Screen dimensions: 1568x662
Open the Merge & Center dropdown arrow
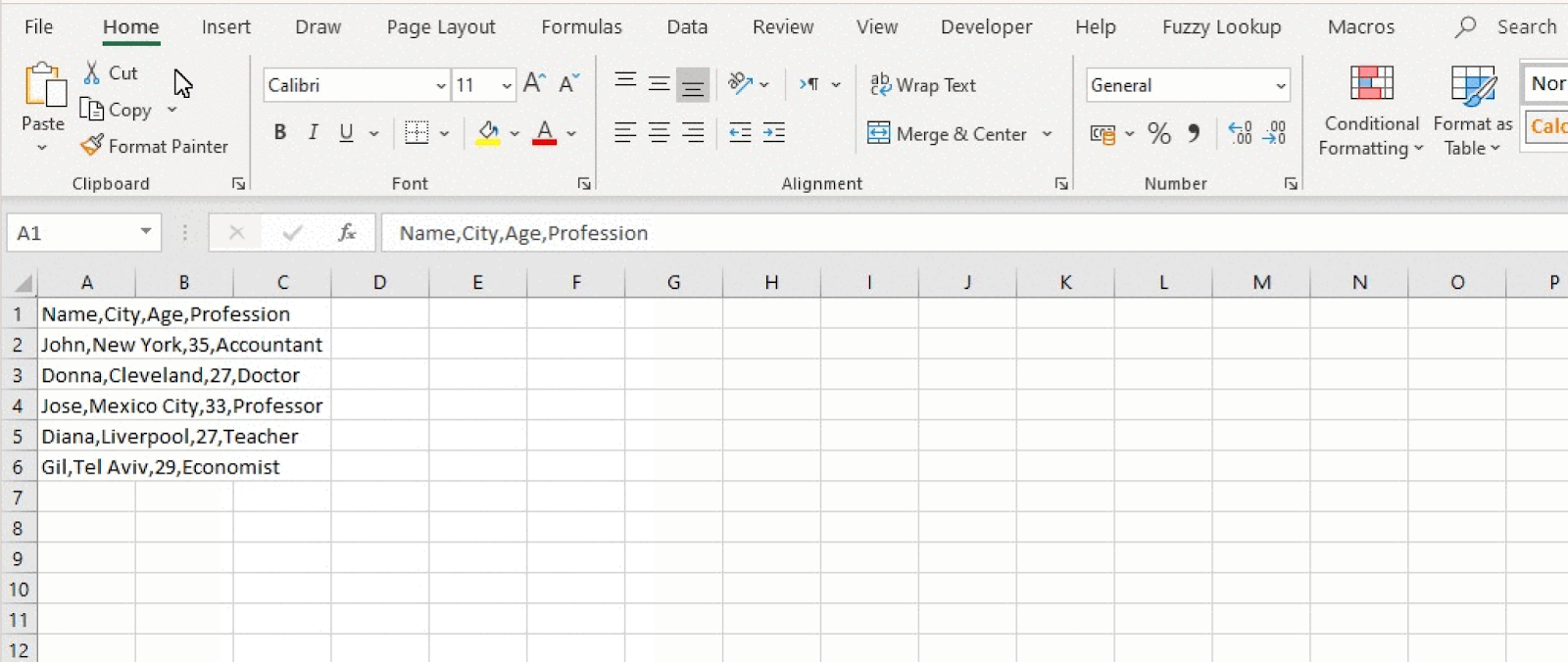click(x=1047, y=133)
